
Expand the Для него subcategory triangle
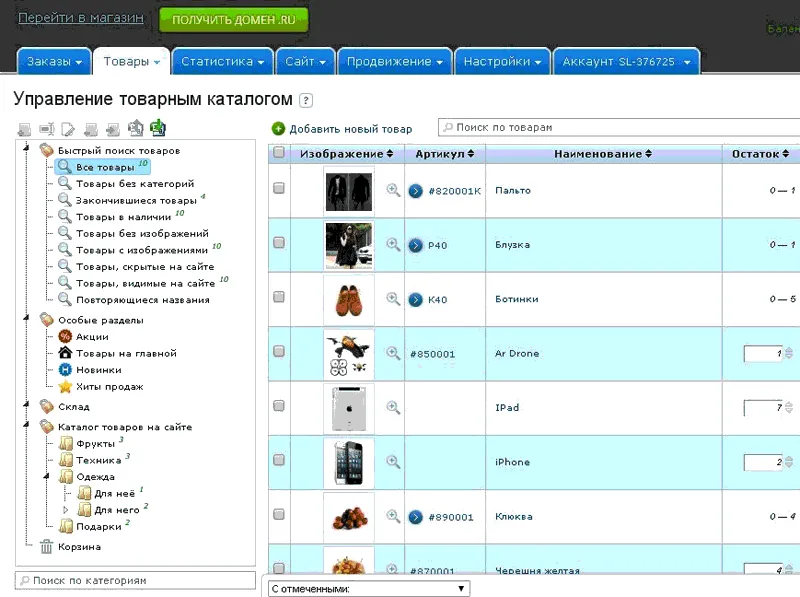(65, 509)
